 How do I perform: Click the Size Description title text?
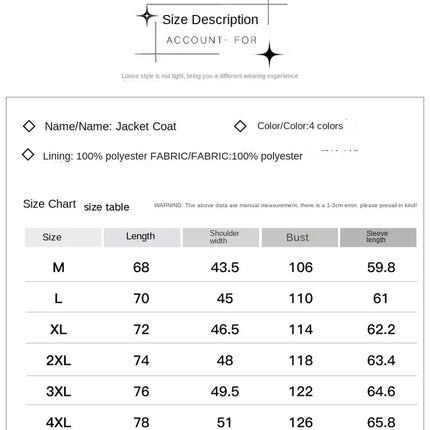pyautogui.click(x=210, y=20)
